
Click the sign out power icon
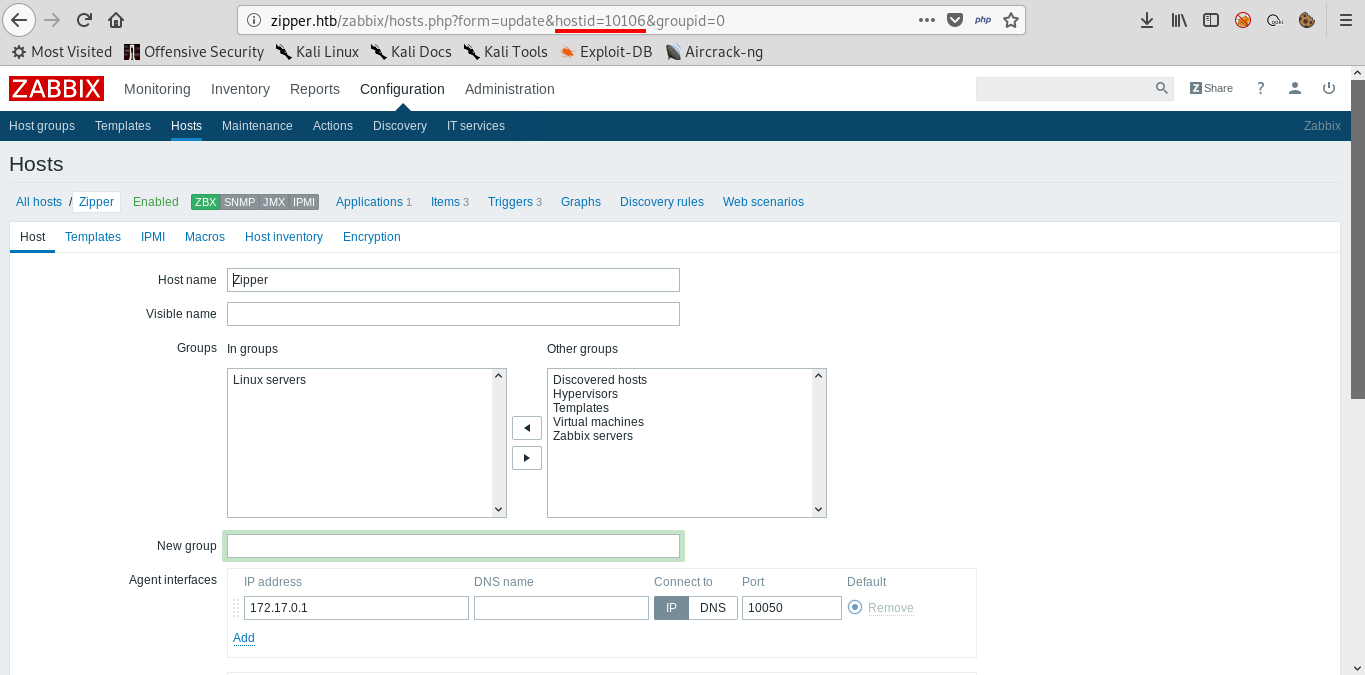(x=1329, y=88)
